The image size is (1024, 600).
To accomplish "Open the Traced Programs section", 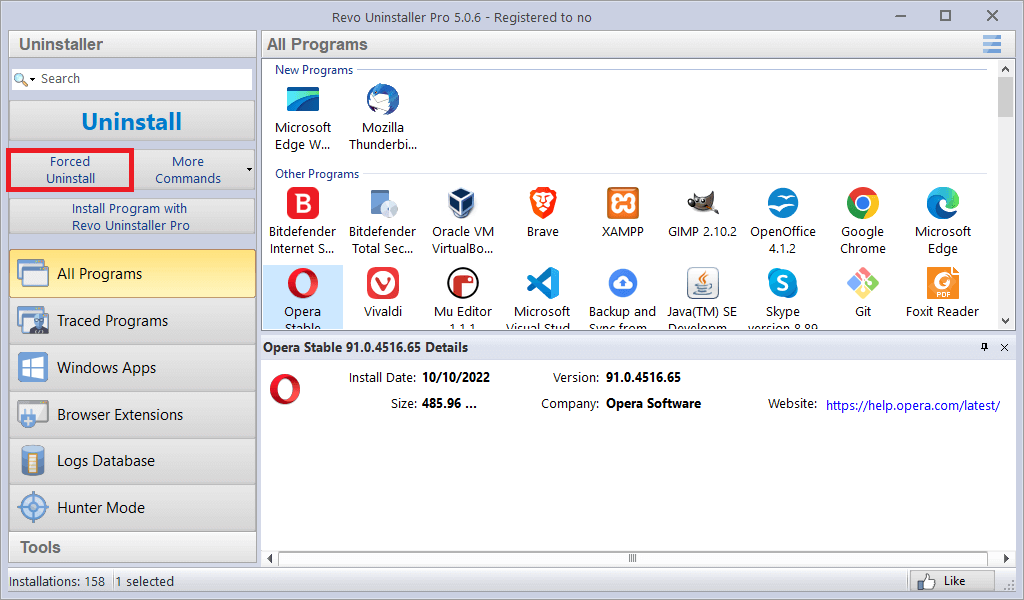I will tap(131, 321).
